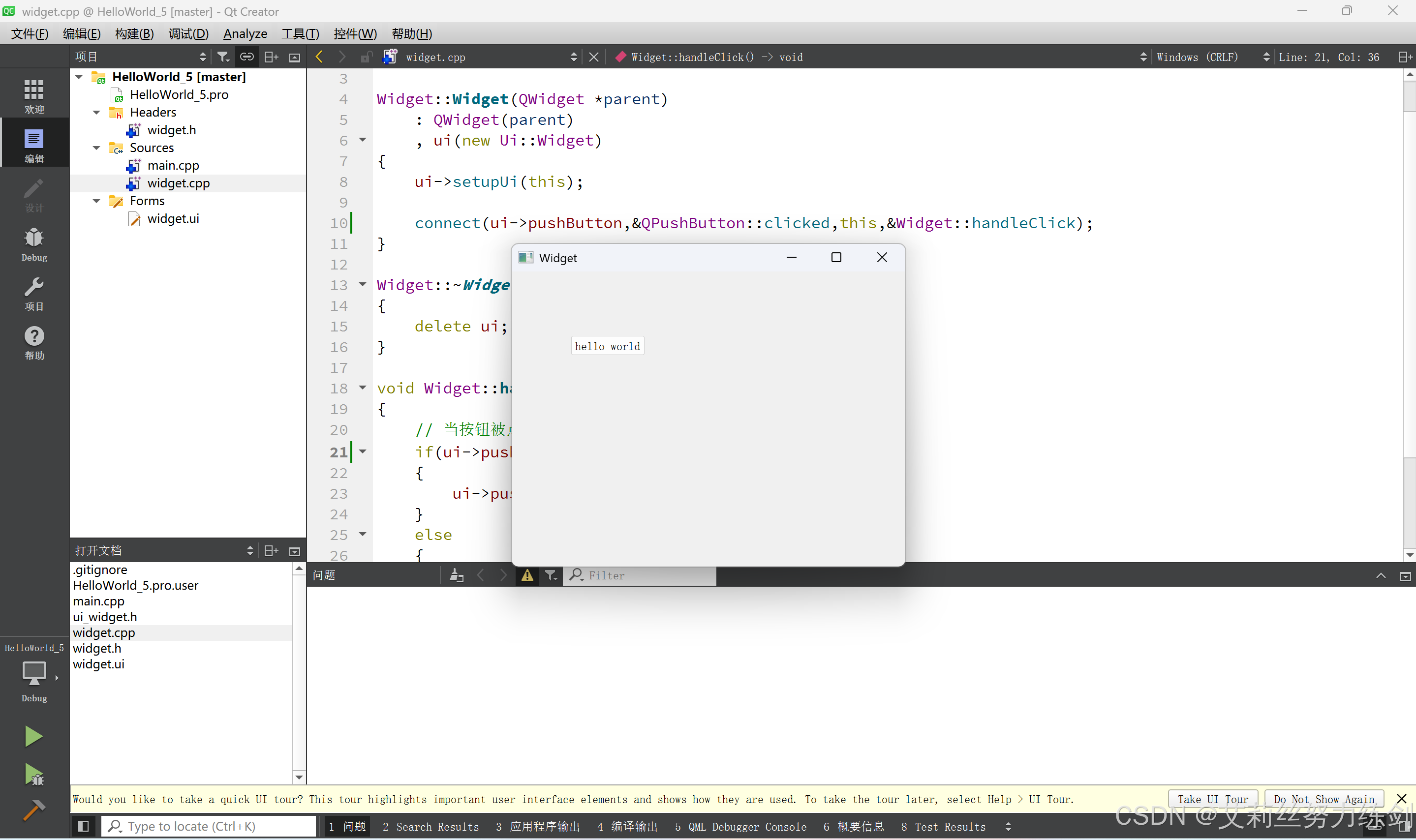Click the Build hammer icon
The height and width of the screenshot is (840, 1416).
click(x=33, y=810)
